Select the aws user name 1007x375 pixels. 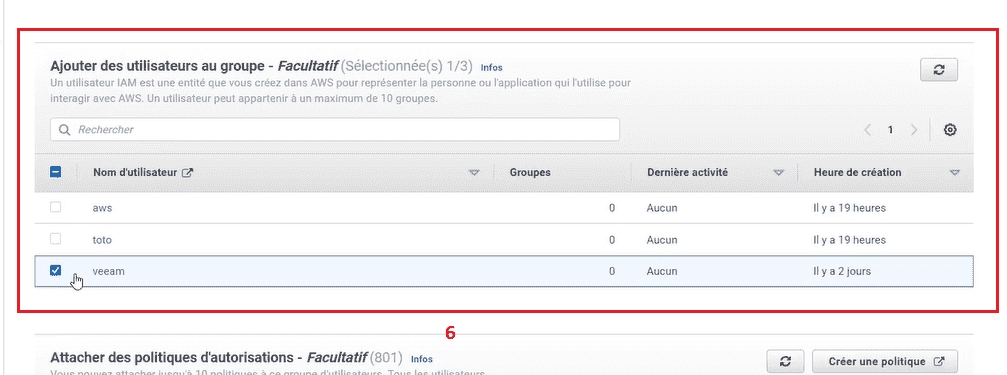(x=103, y=208)
